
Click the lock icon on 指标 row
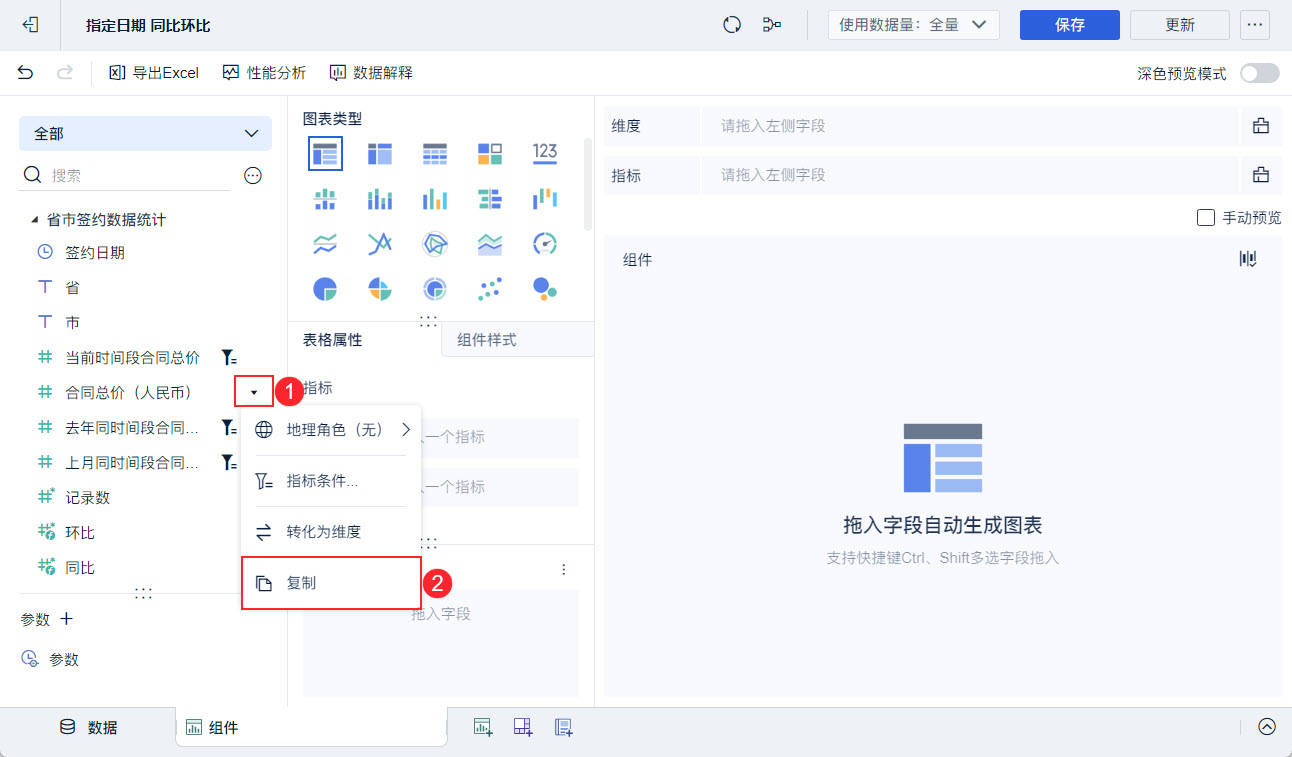click(1261, 175)
